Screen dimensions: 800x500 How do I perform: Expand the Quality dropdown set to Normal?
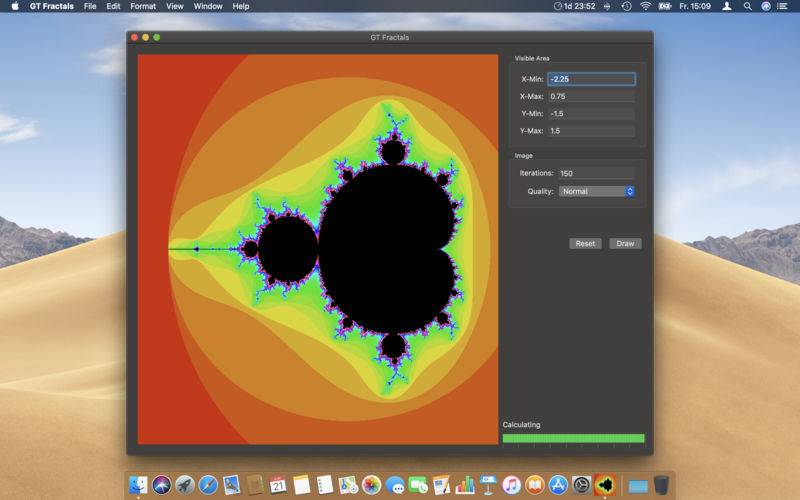point(596,191)
